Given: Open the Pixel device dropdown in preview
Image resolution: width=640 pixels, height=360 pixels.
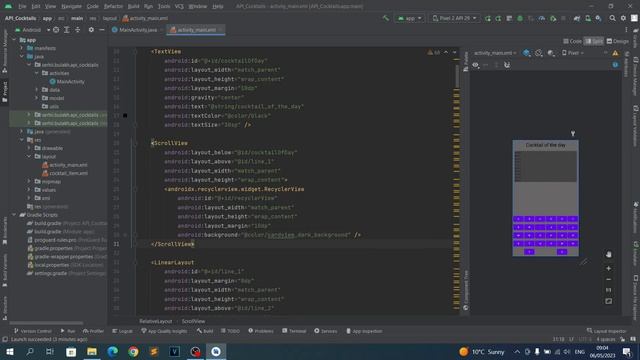Looking at the screenshot, I should pyautogui.click(x=573, y=53).
